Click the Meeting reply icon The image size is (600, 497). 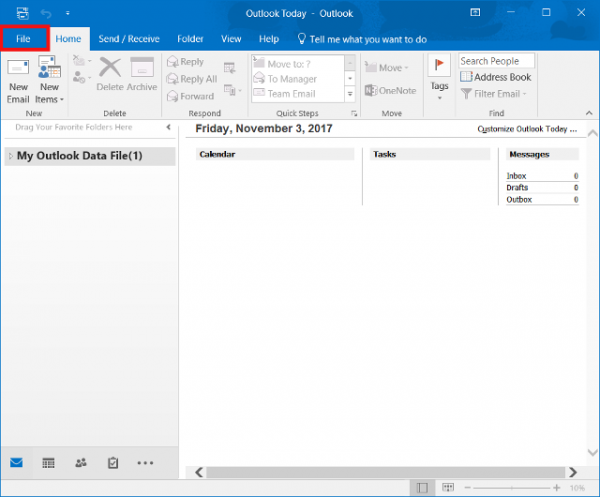click(x=230, y=68)
